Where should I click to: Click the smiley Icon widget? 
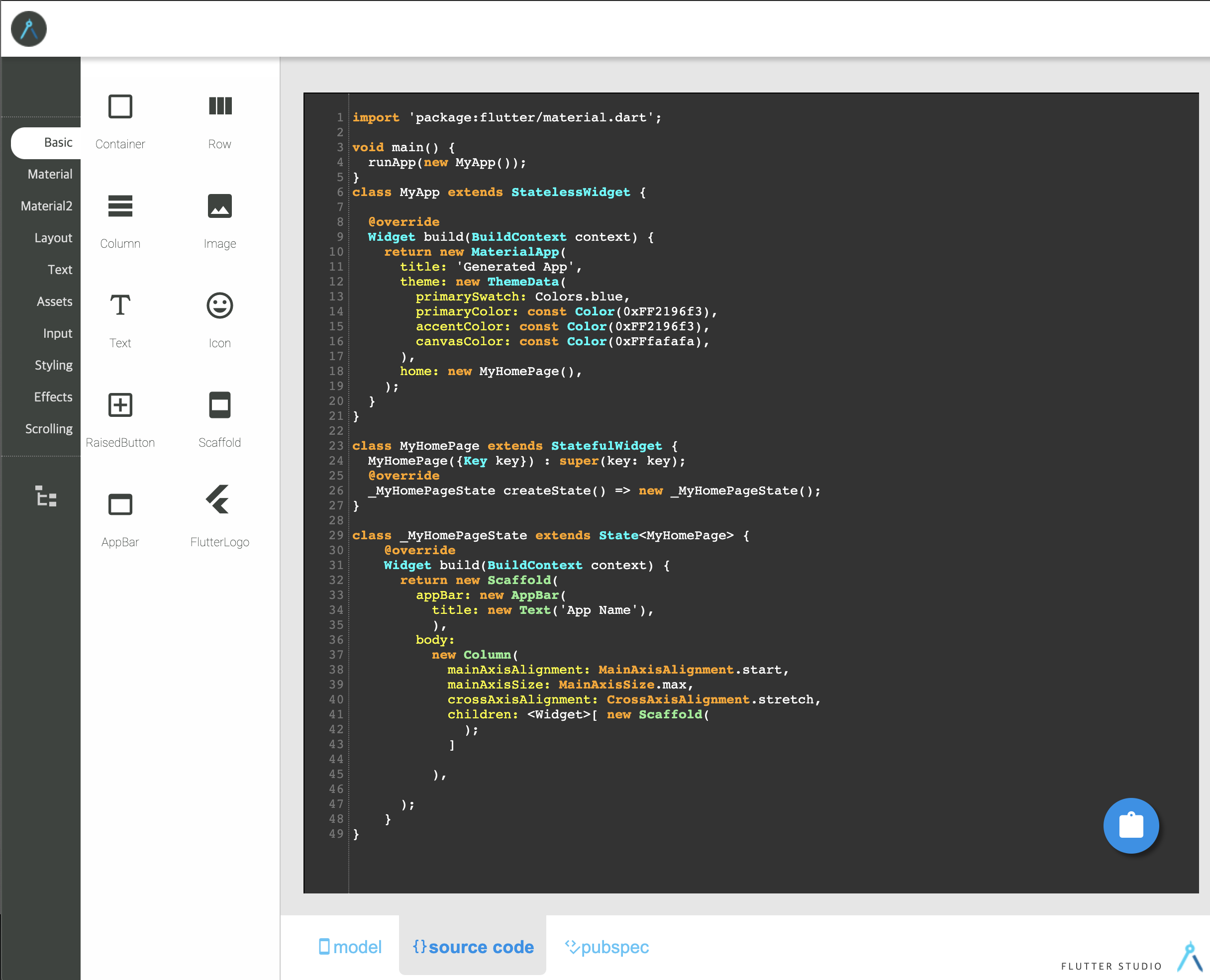[219, 305]
